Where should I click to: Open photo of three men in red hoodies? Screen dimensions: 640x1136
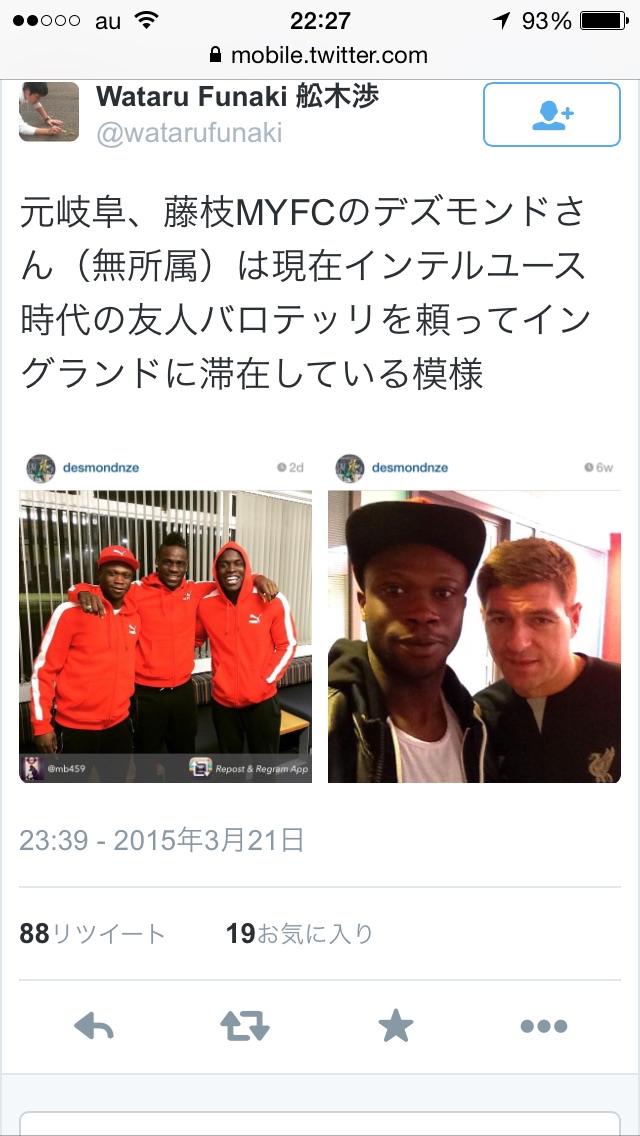click(165, 637)
